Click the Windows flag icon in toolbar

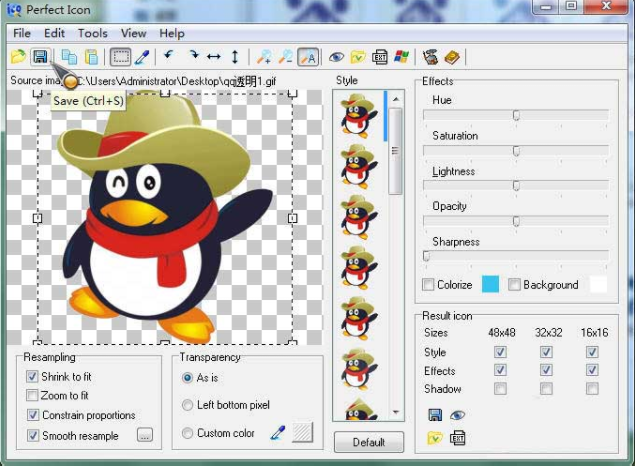(402, 57)
